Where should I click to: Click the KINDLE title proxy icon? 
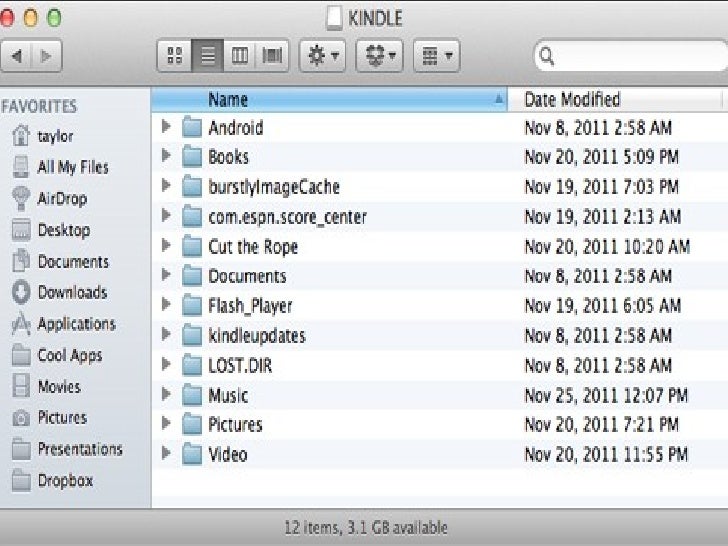point(334,18)
